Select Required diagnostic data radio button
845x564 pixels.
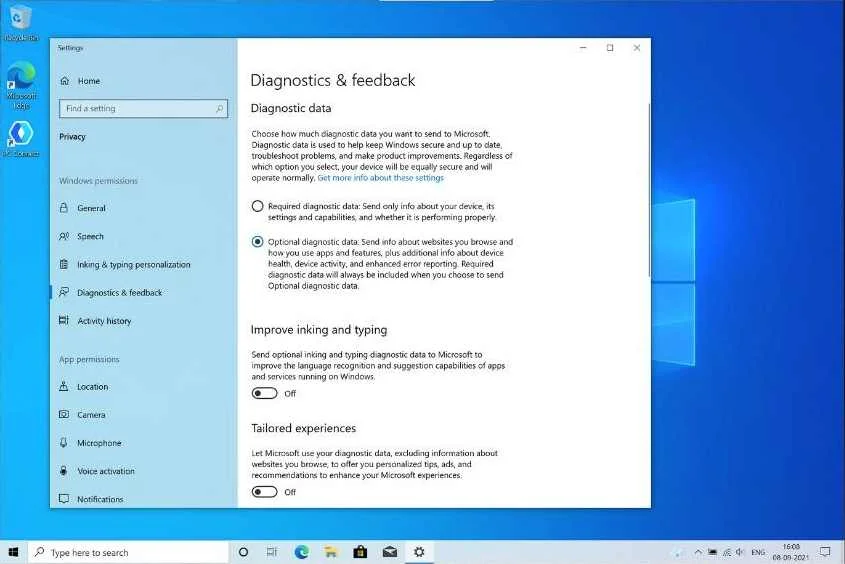pyautogui.click(x=258, y=206)
